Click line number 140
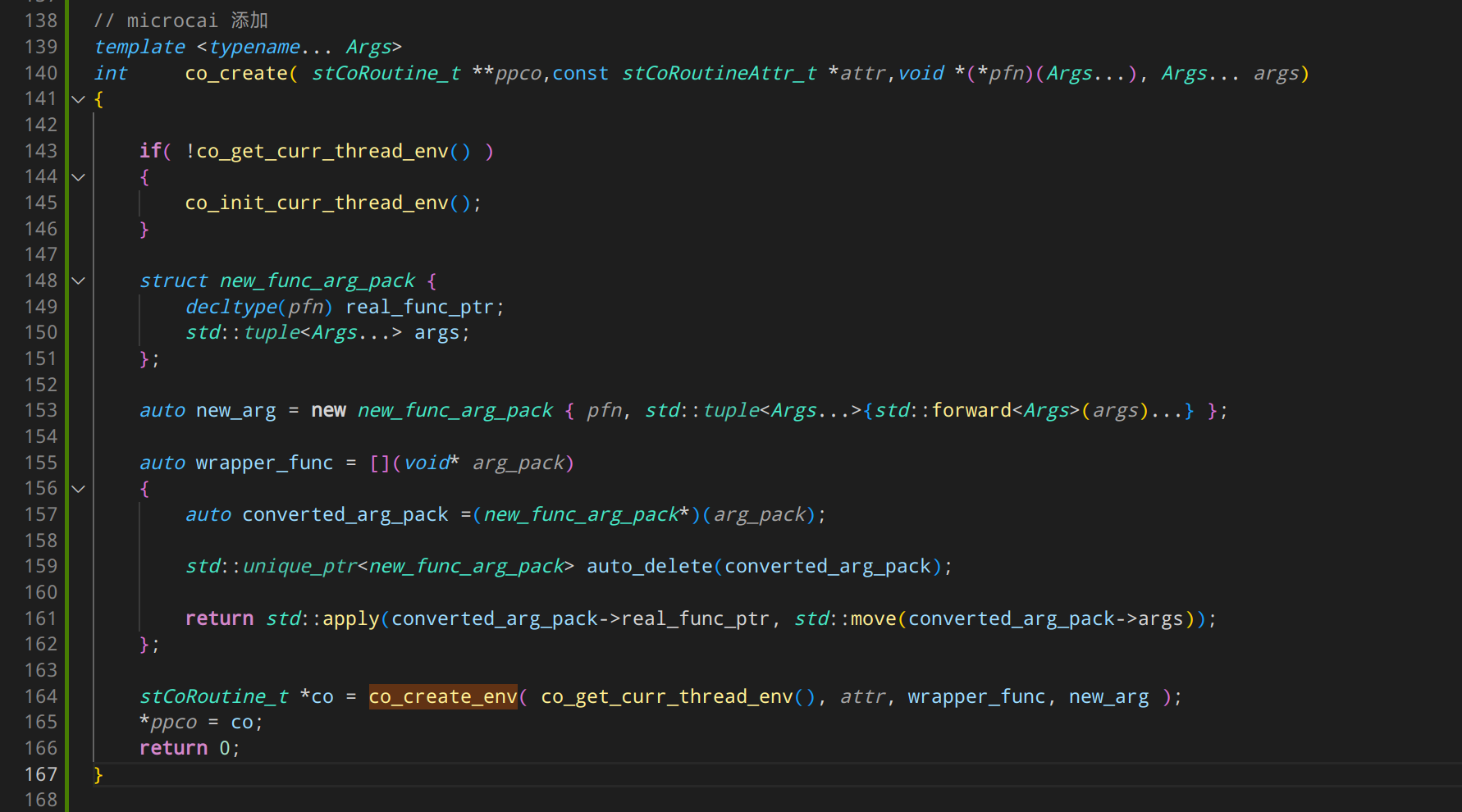The width and height of the screenshot is (1462, 812). tap(41, 73)
